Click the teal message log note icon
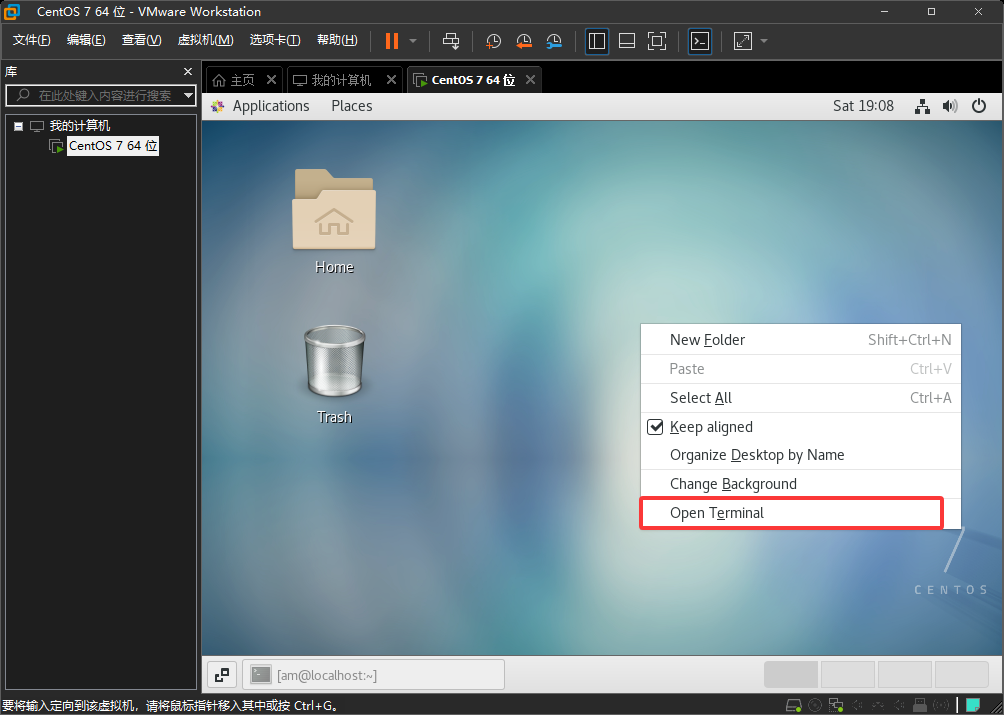The image size is (1004, 715). click(x=973, y=705)
